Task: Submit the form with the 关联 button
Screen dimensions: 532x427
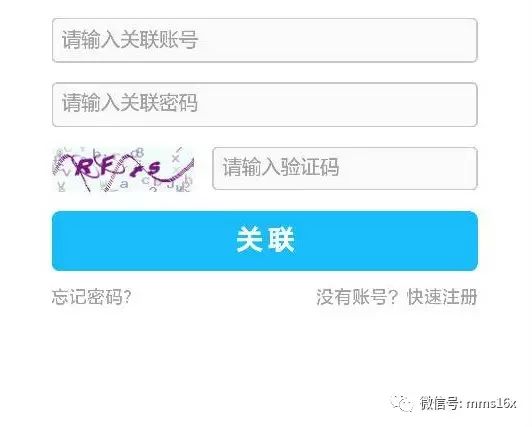Action: 265,241
